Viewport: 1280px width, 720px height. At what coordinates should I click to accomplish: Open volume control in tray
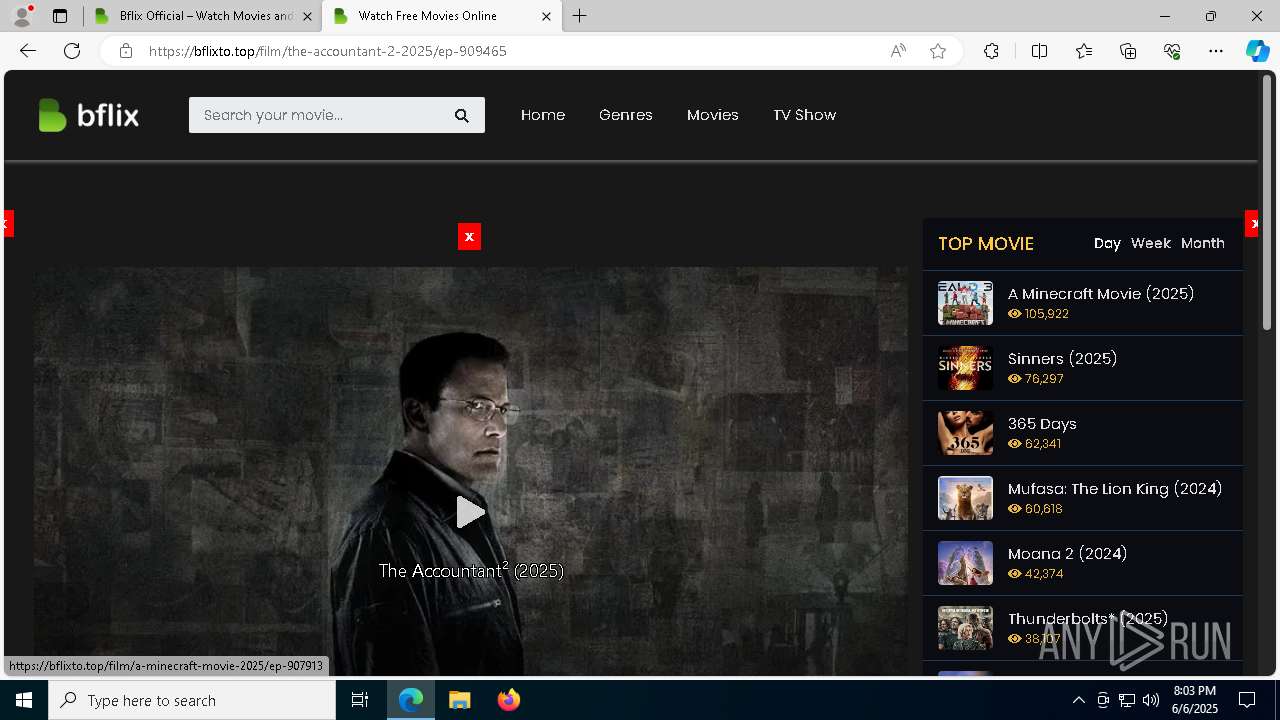pyautogui.click(x=1151, y=700)
